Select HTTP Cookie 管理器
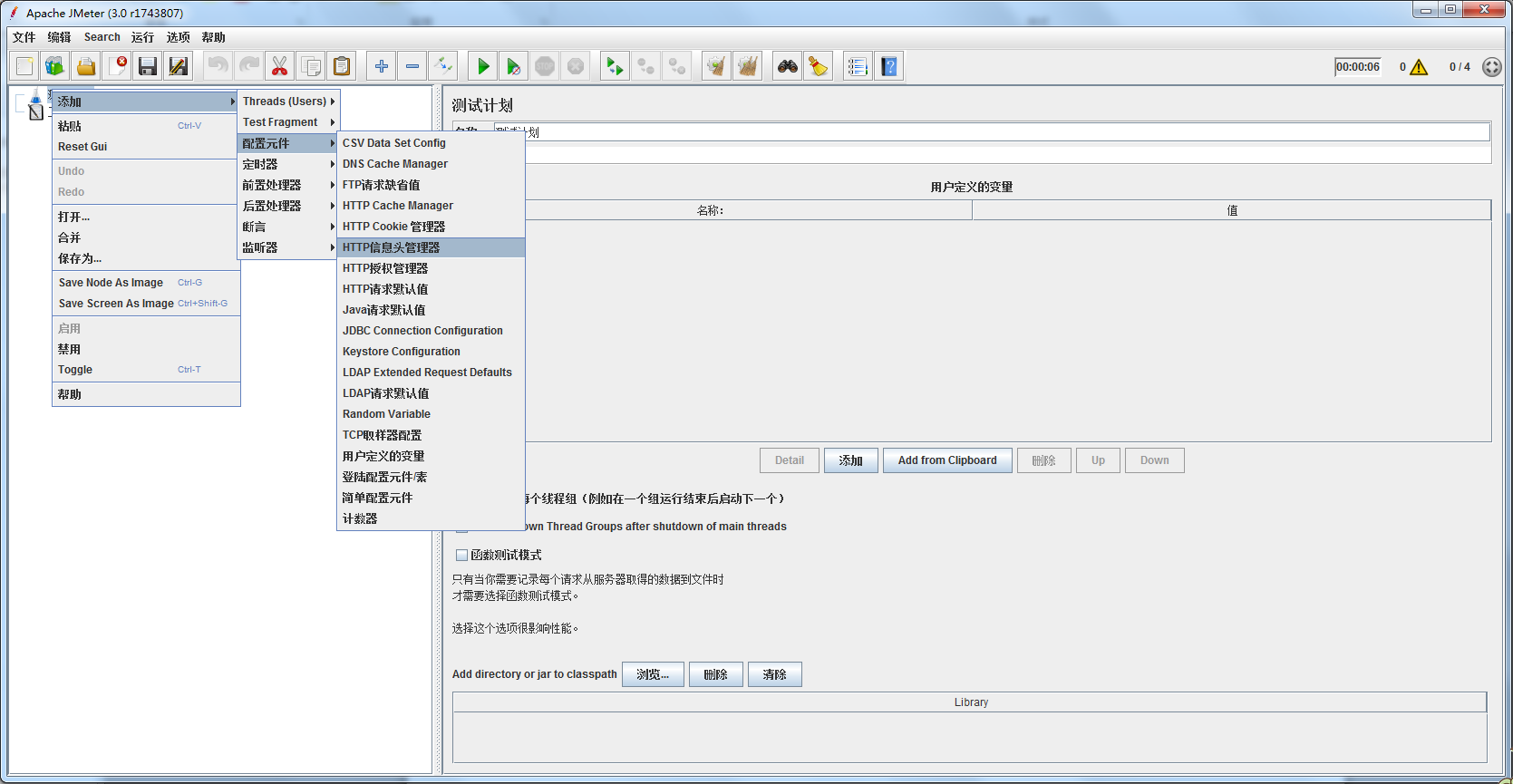The height and width of the screenshot is (784, 1513). (x=431, y=227)
